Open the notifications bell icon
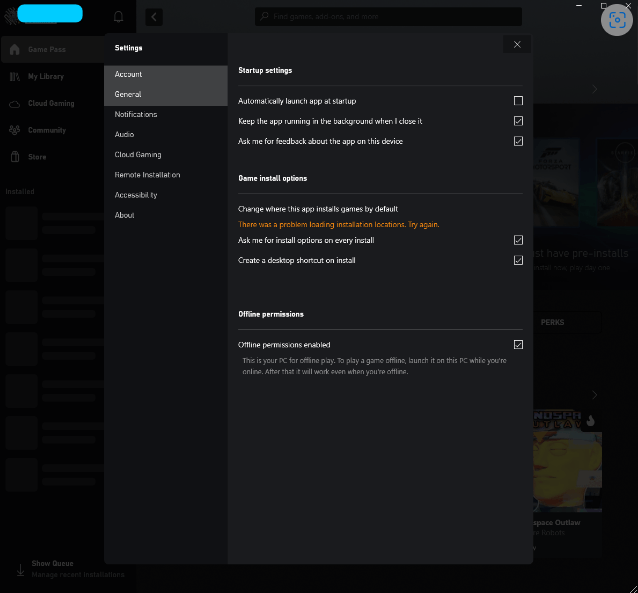 (x=118, y=17)
